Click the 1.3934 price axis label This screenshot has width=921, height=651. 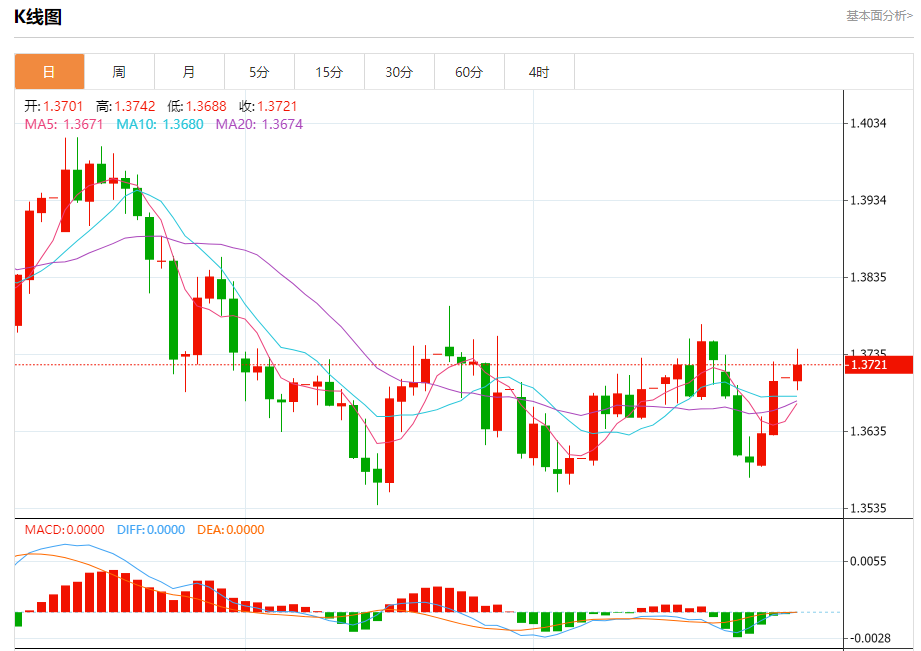coord(868,200)
